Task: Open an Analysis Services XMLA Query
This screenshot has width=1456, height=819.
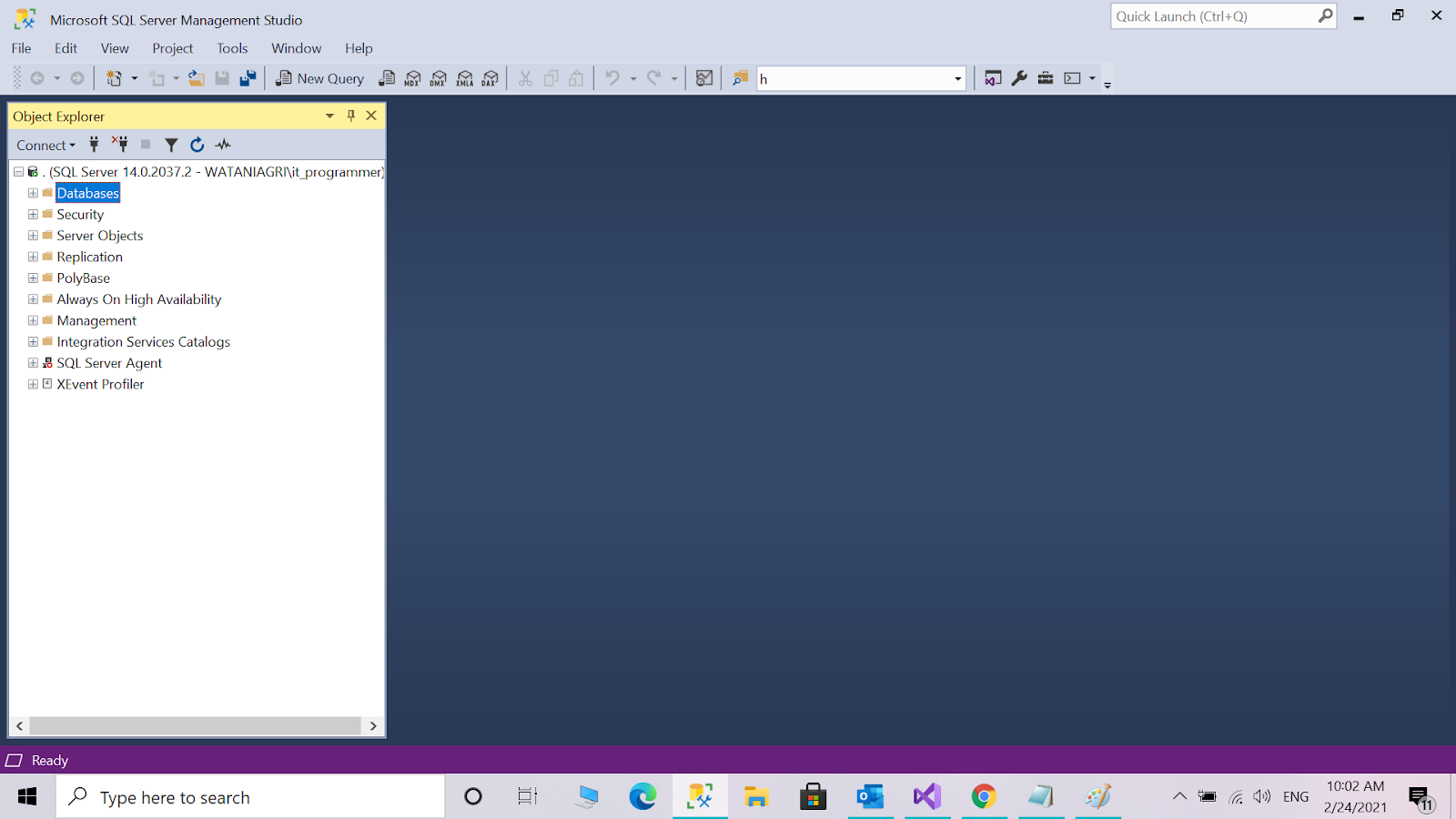Action: [465, 78]
